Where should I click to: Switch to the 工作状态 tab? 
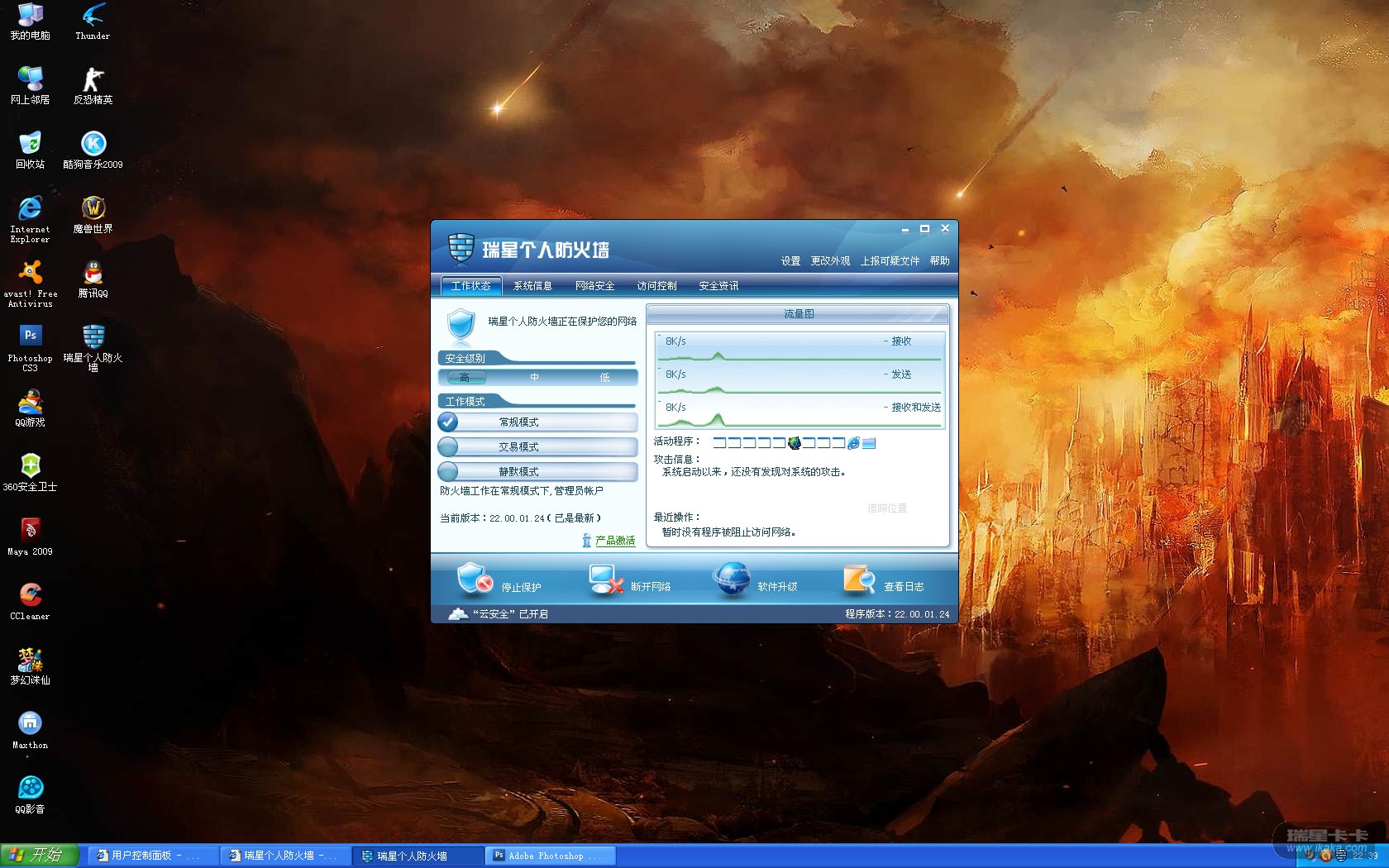471,286
